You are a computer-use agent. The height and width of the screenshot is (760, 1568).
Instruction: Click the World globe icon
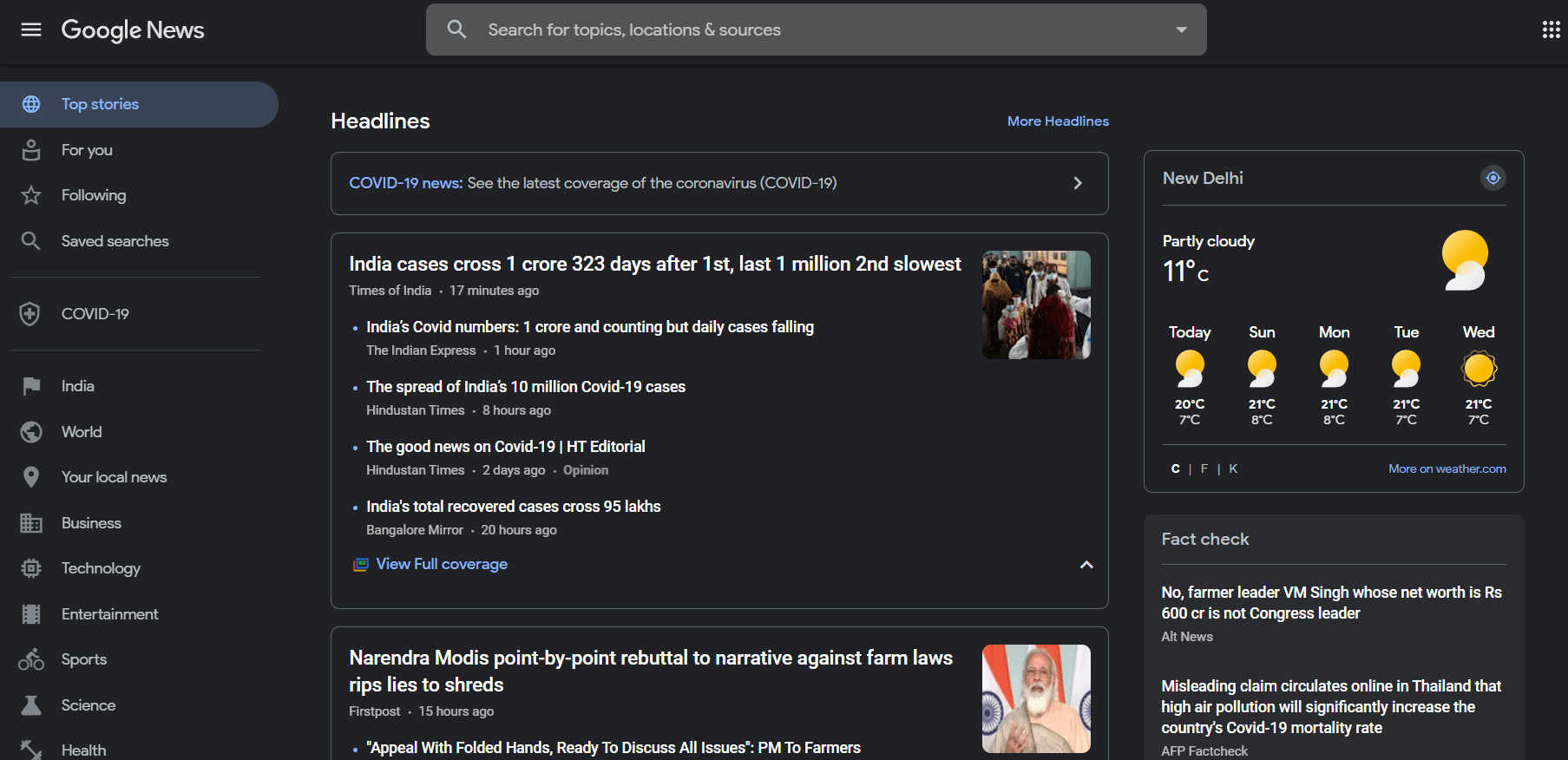[31, 432]
